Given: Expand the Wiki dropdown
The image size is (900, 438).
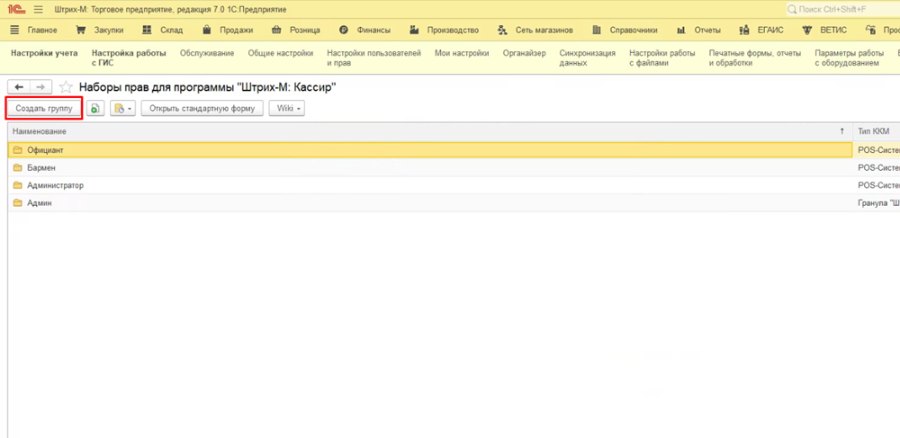Looking at the screenshot, I should (x=286, y=108).
